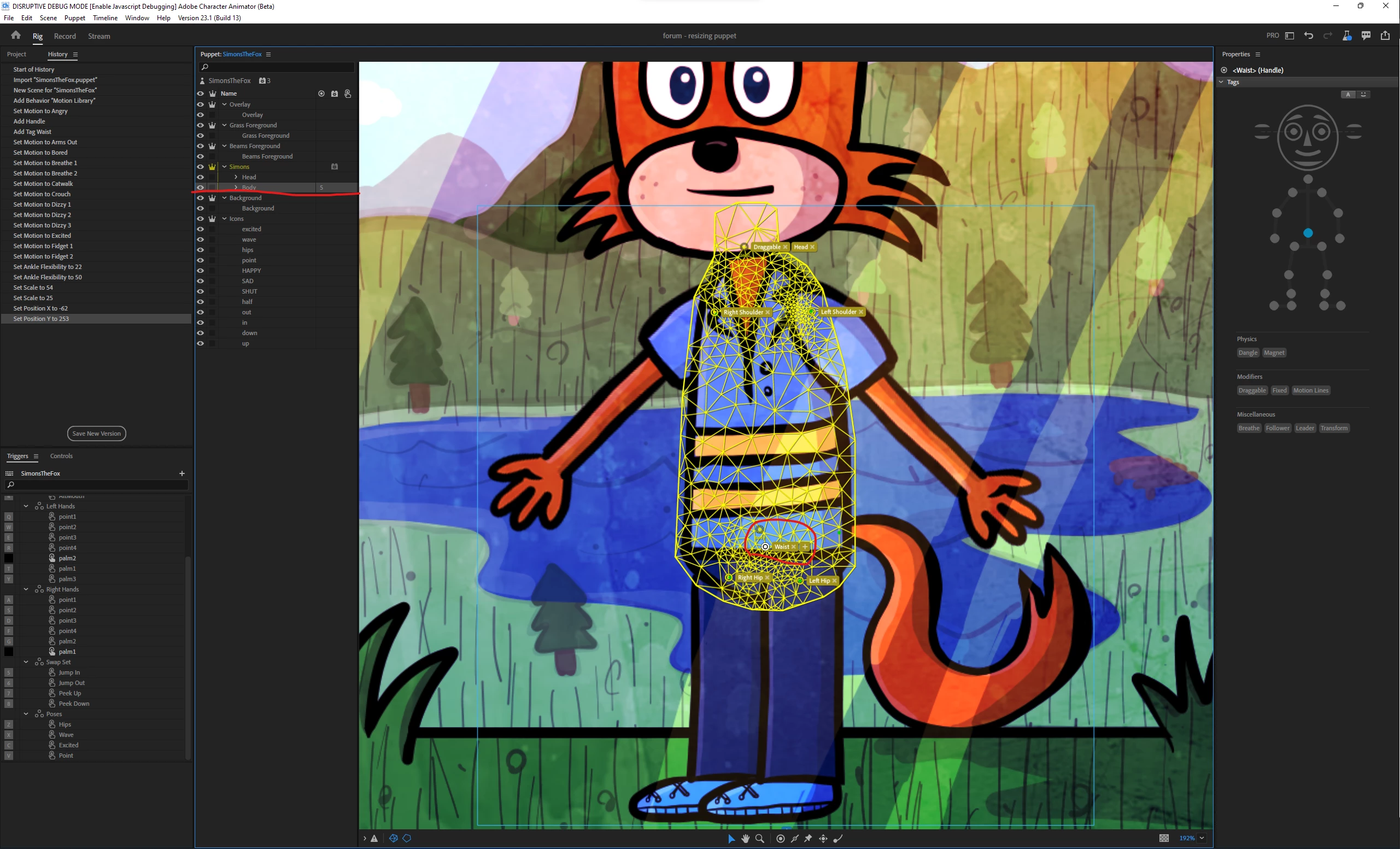Viewport: 1400px width, 849px height.
Task: Switch to the Record tab
Action: 65,37
